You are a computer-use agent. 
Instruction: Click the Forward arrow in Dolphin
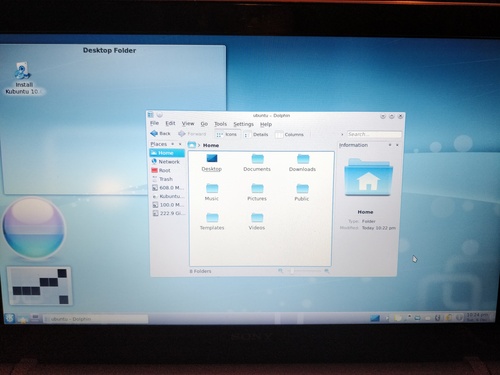click(192, 134)
